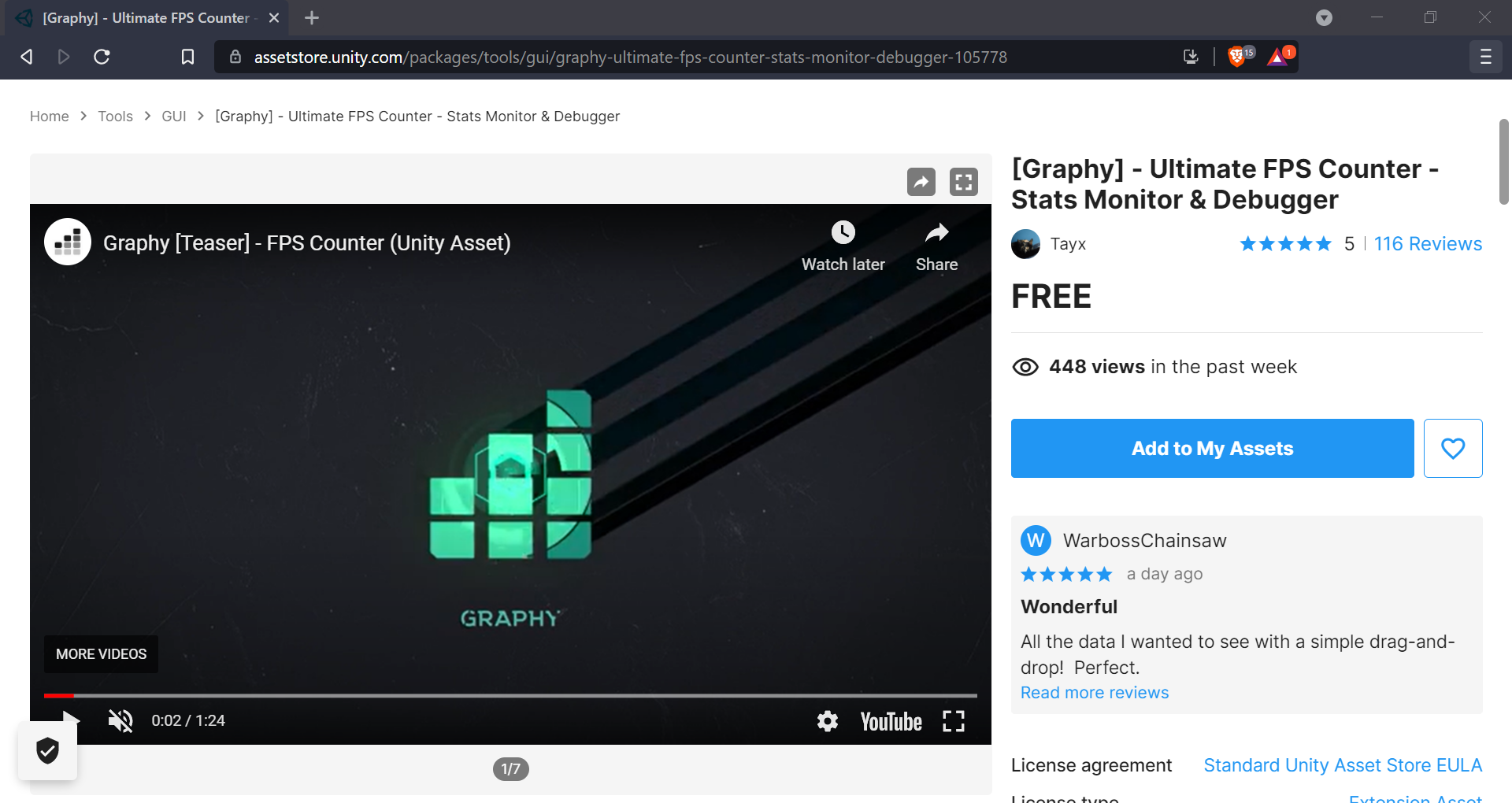Click the five-star rating beside Tayx
Image resolution: width=1512 pixels, height=803 pixels.
coord(1285,244)
